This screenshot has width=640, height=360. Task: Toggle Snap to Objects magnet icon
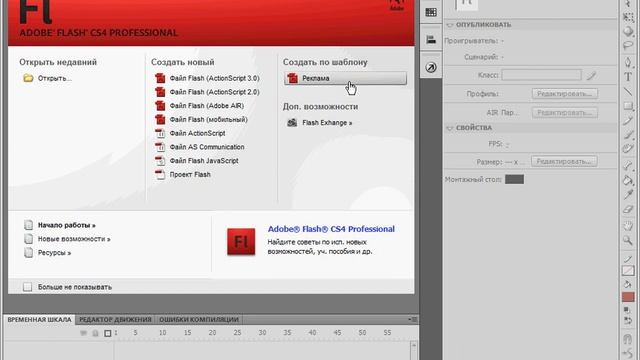coord(628,339)
